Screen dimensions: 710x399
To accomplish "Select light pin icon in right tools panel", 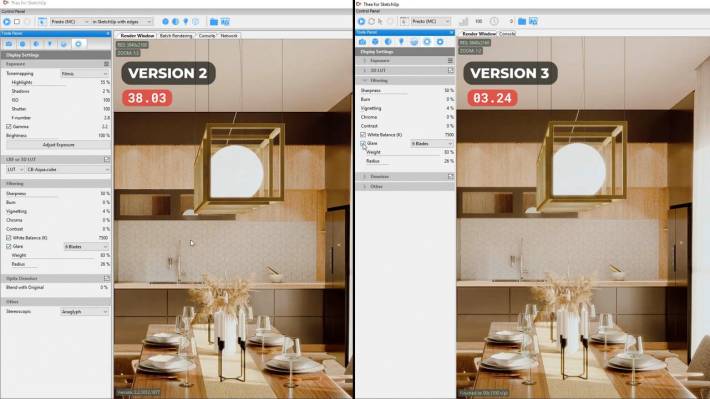I will (401, 42).
